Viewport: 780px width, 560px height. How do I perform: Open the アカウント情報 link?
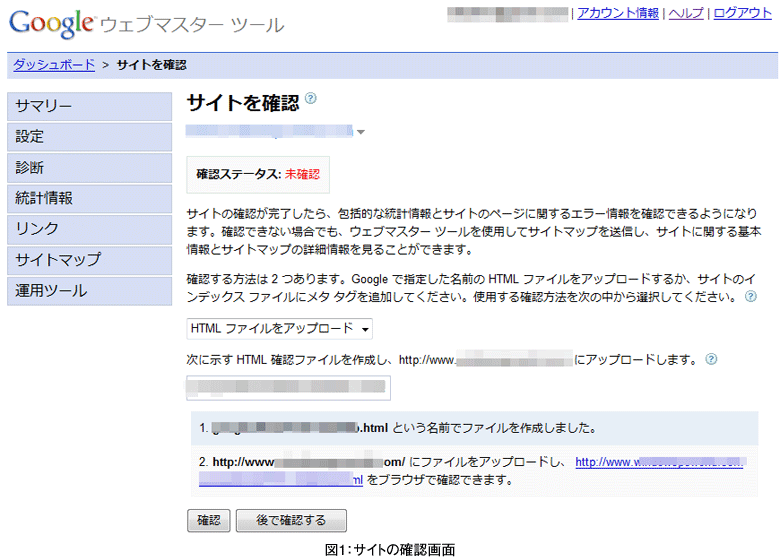pos(618,13)
